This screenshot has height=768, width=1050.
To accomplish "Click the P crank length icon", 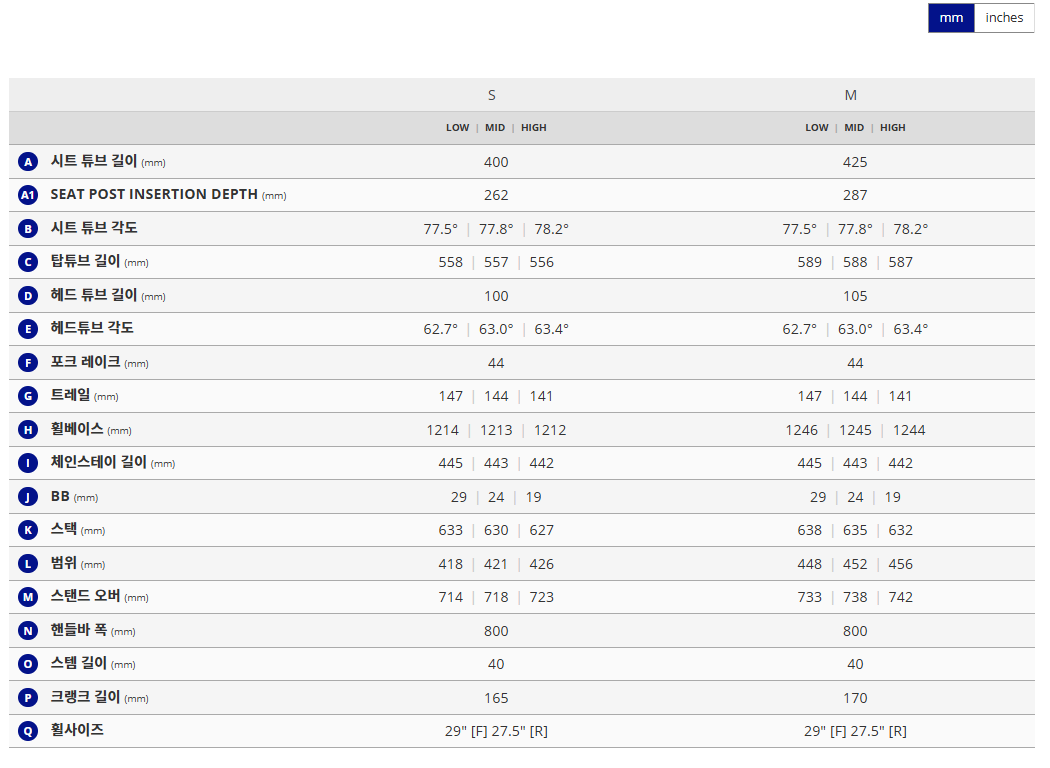I will [28, 698].
